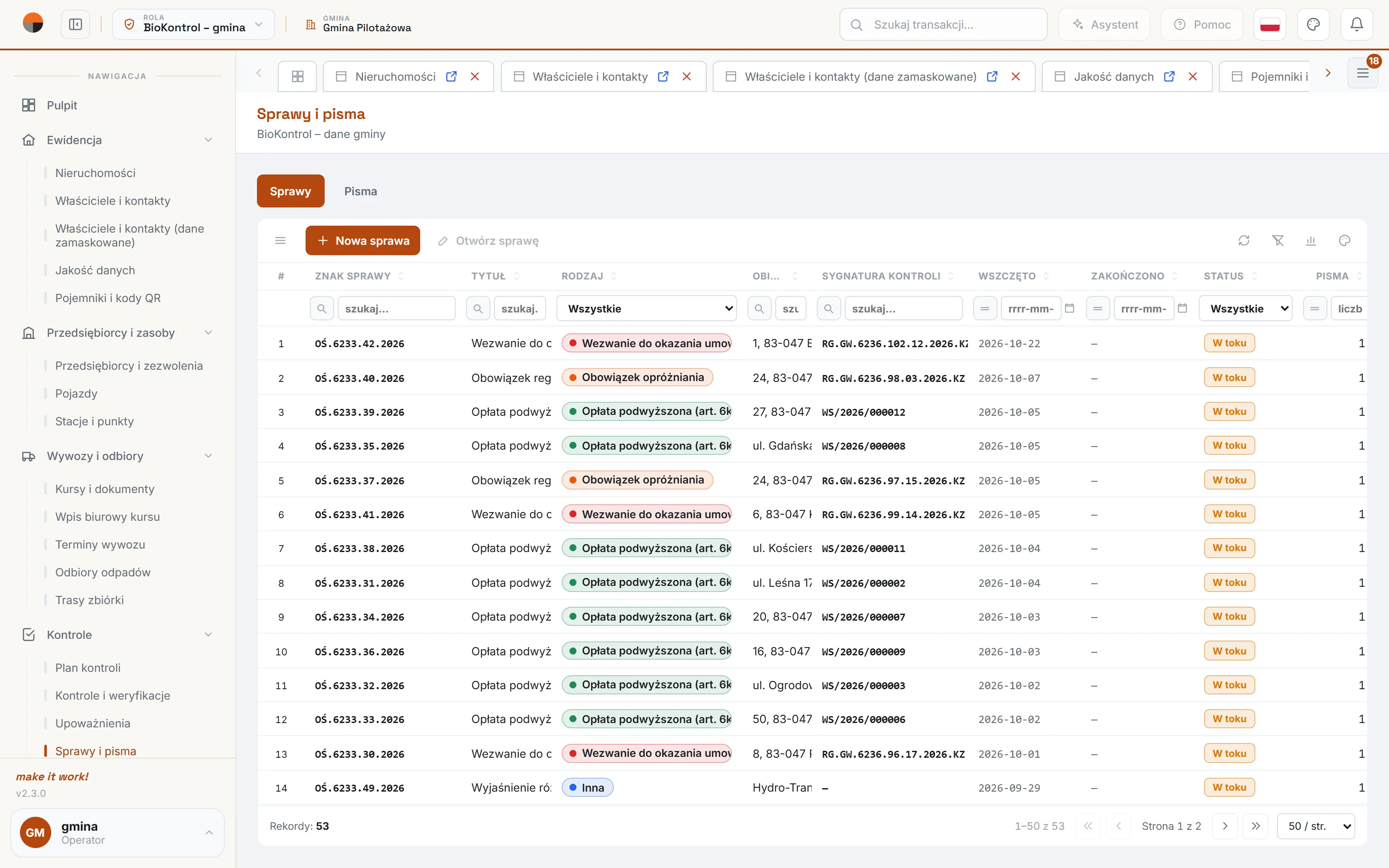
Task: Clear table filters icon
Action: (x=1277, y=240)
